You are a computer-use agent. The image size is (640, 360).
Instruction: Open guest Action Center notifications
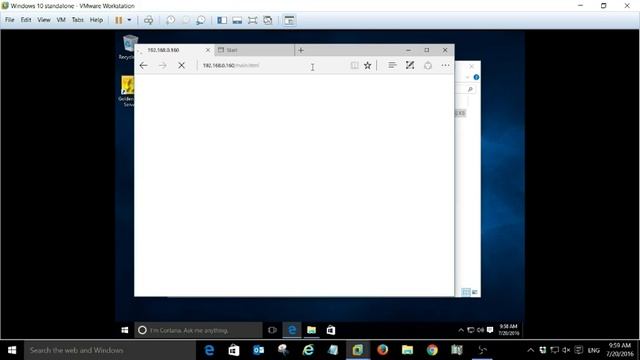(x=490, y=330)
